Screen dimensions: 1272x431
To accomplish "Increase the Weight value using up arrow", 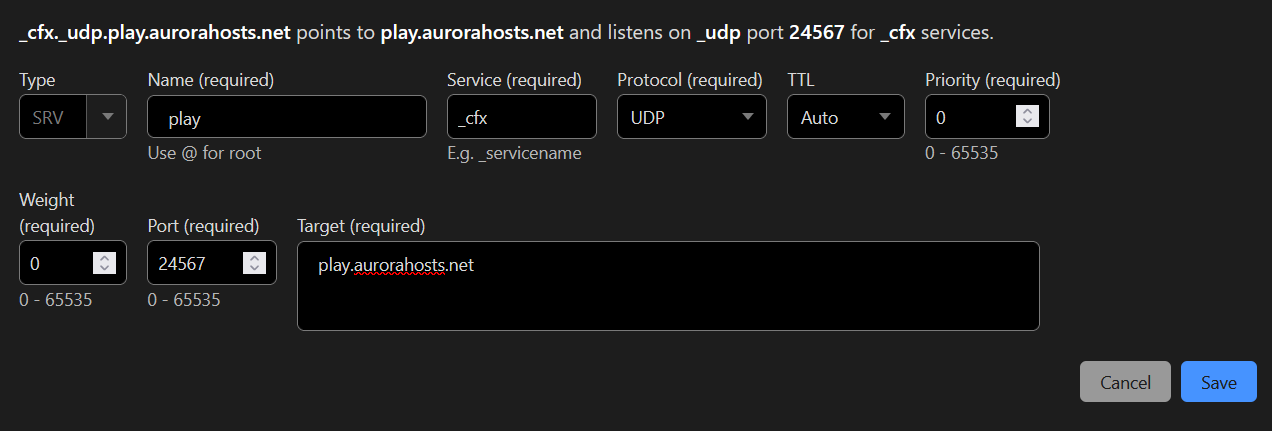I will [104, 258].
